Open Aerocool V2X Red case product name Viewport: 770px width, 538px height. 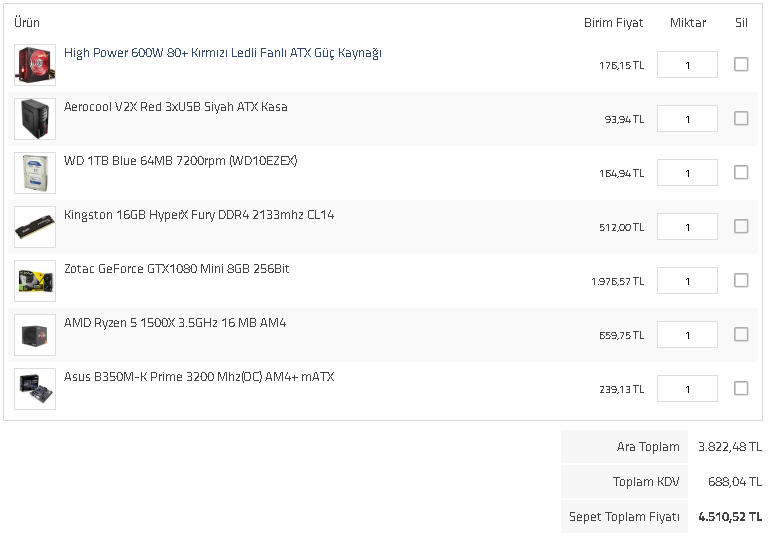175,107
